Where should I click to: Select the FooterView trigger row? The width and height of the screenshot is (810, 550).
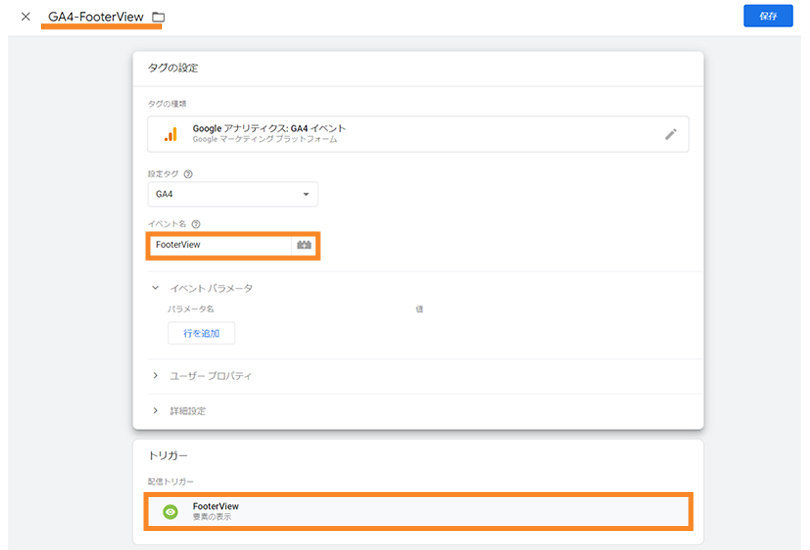pos(417,511)
